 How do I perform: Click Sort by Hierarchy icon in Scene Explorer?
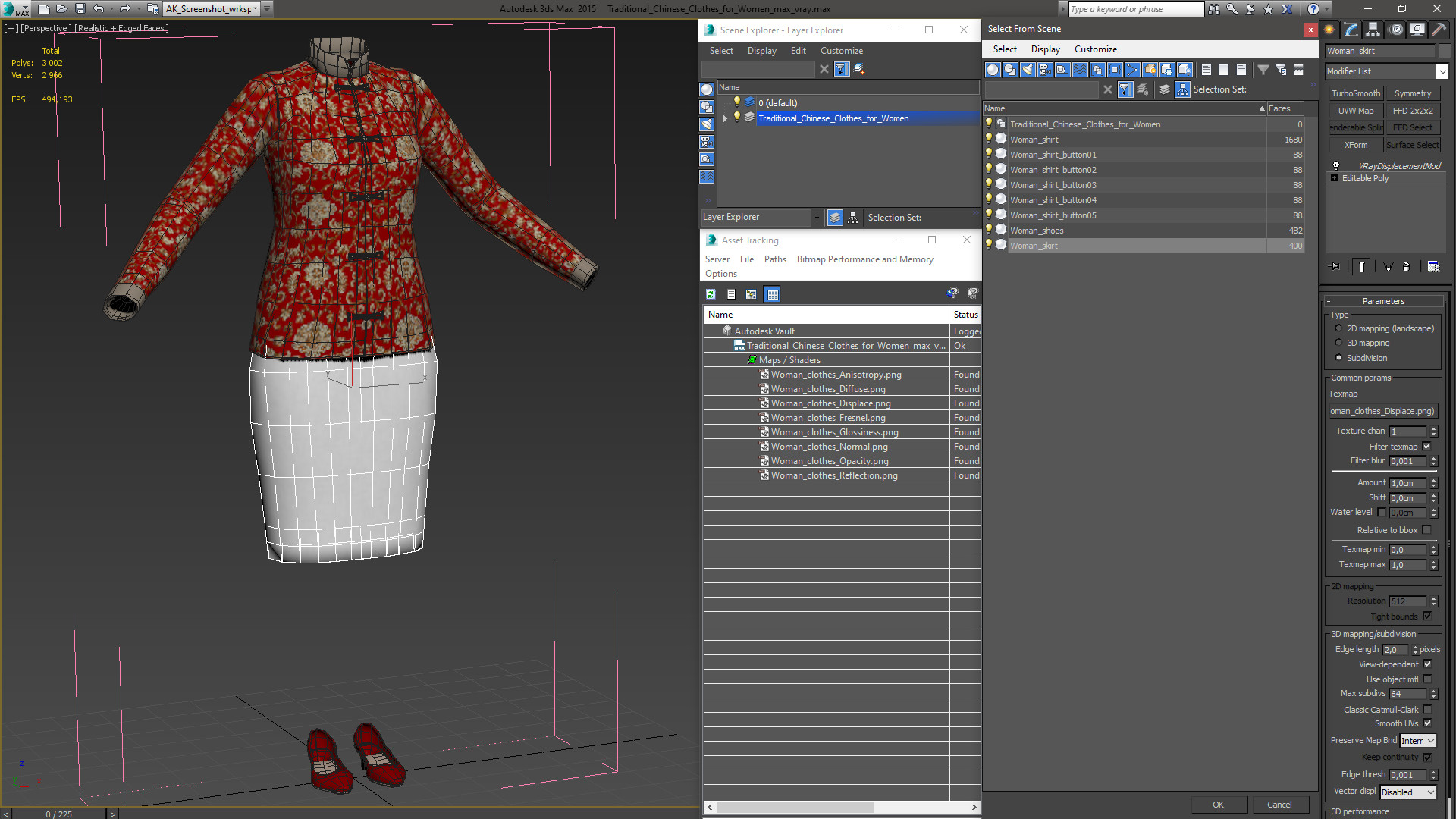853,218
